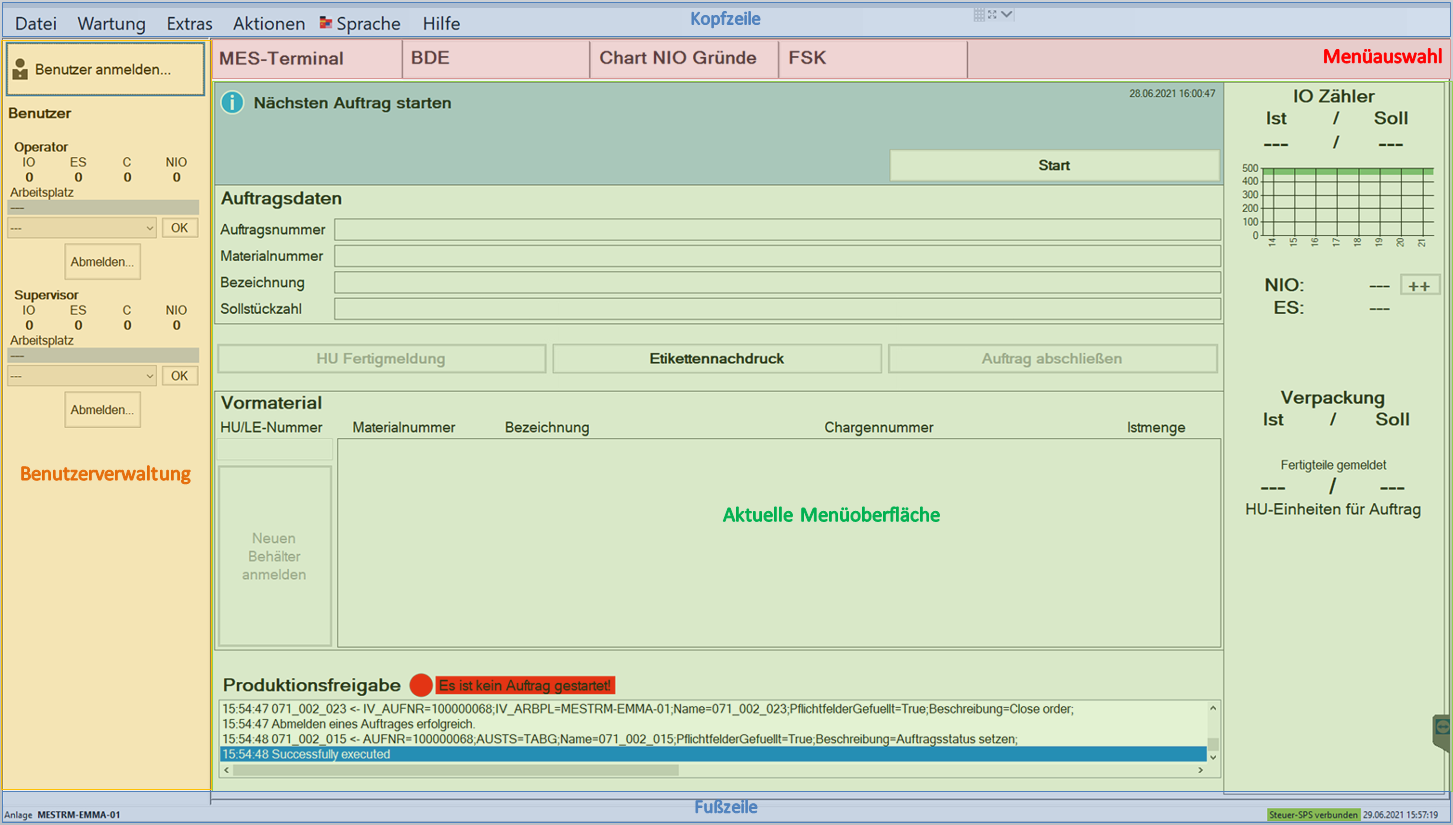This screenshot has width=1453, height=825.
Task: Confirm Supervisor workplace with OK
Action: (179, 376)
